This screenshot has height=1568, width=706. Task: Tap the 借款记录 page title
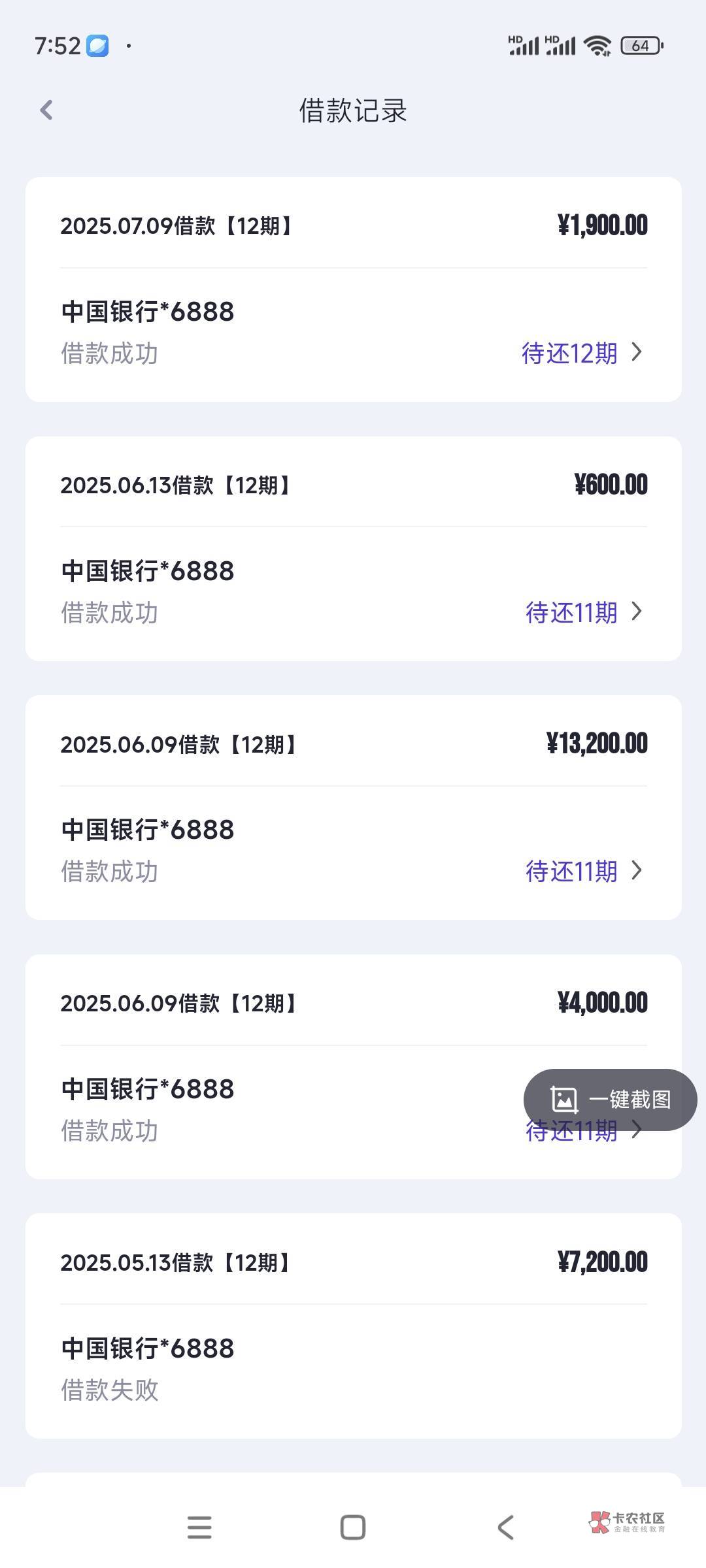point(353,111)
